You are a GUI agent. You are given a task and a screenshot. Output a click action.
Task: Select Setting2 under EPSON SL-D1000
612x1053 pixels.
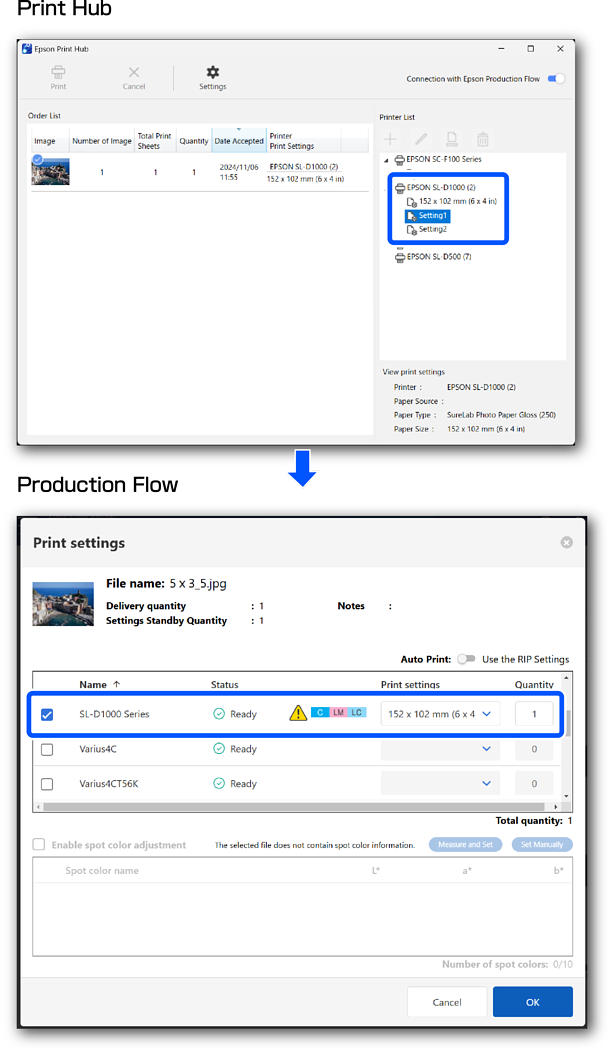click(x=432, y=229)
